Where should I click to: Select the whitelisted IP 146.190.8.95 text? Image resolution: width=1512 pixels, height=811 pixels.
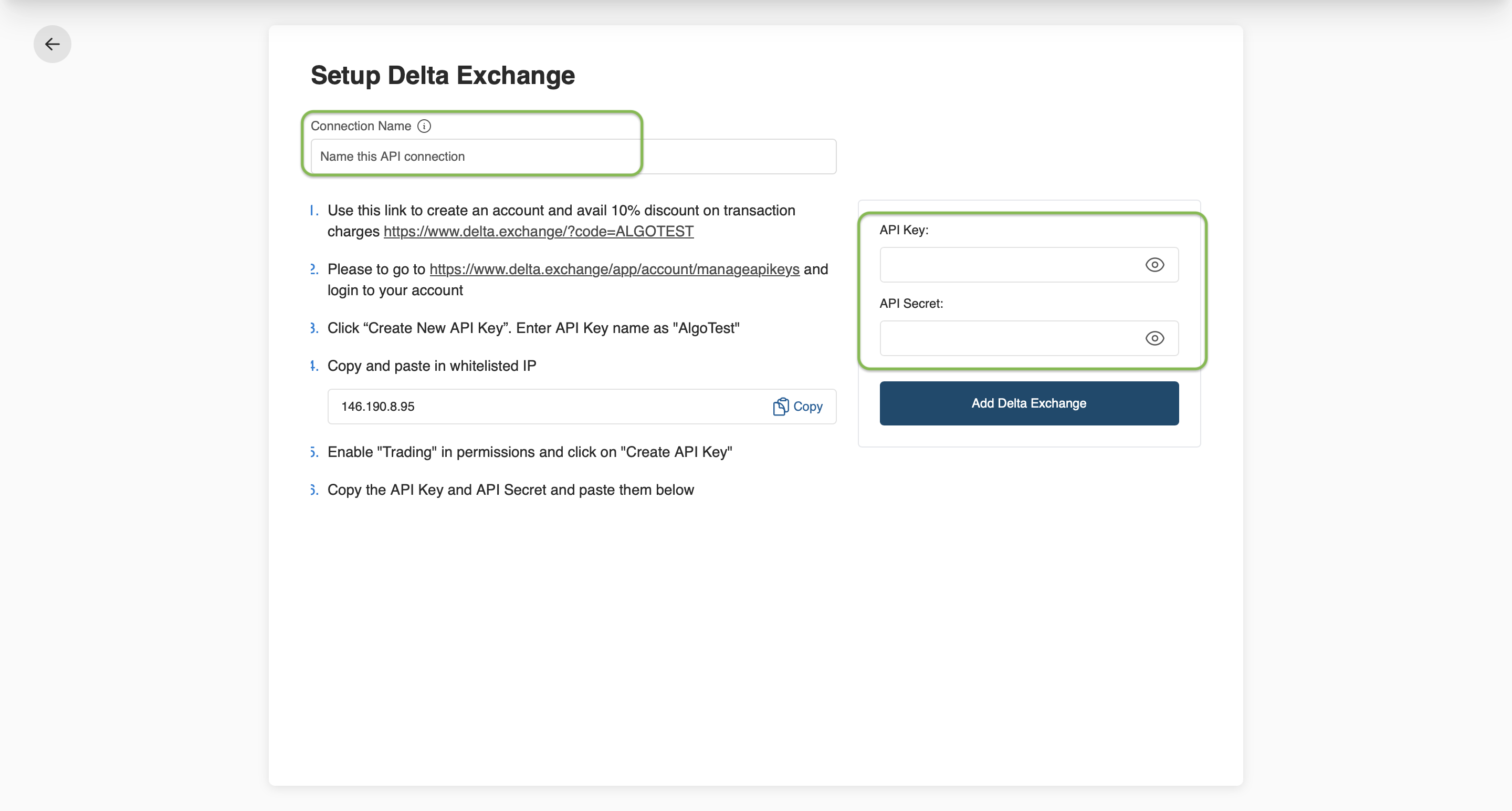377,407
